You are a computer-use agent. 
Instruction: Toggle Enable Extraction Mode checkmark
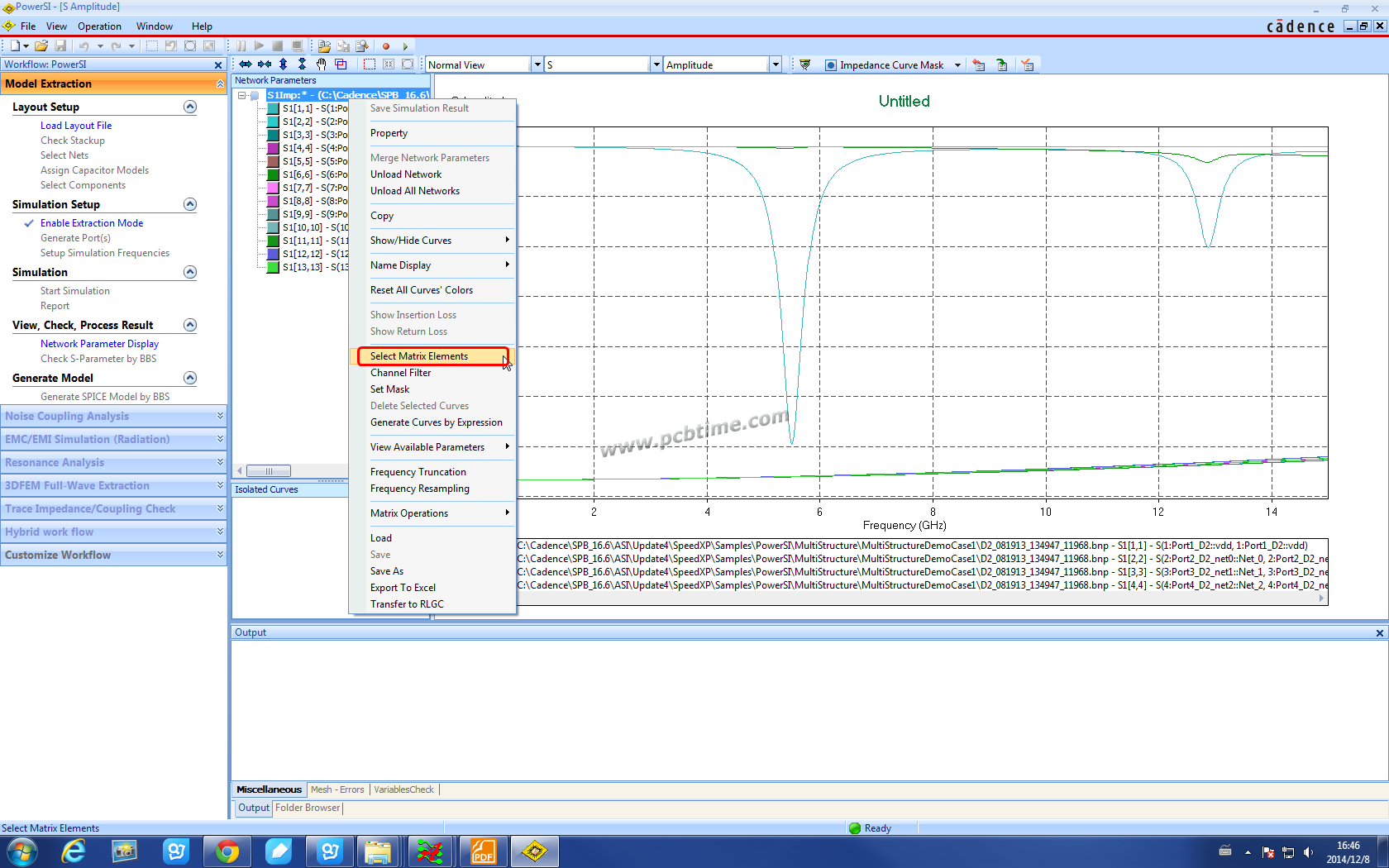coord(29,223)
